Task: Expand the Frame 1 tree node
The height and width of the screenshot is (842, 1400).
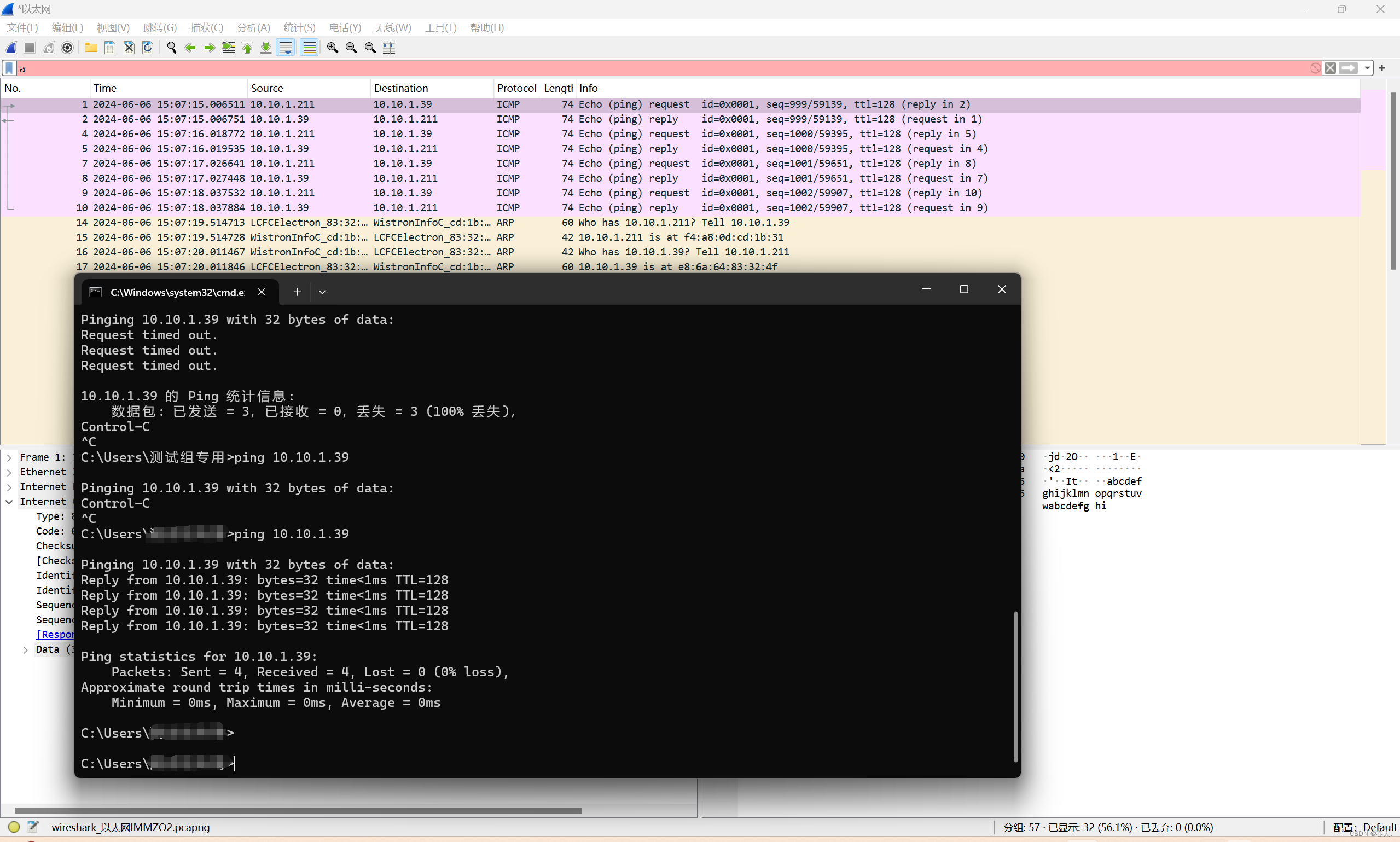Action: coord(9,457)
